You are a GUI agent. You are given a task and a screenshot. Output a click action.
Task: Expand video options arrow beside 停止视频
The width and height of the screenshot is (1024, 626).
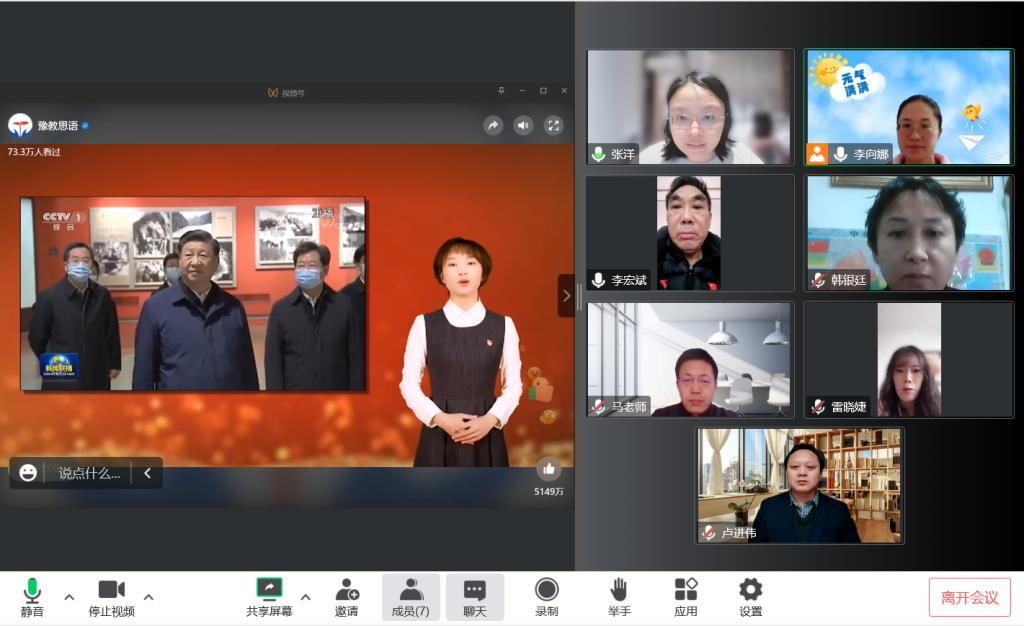tap(148, 597)
